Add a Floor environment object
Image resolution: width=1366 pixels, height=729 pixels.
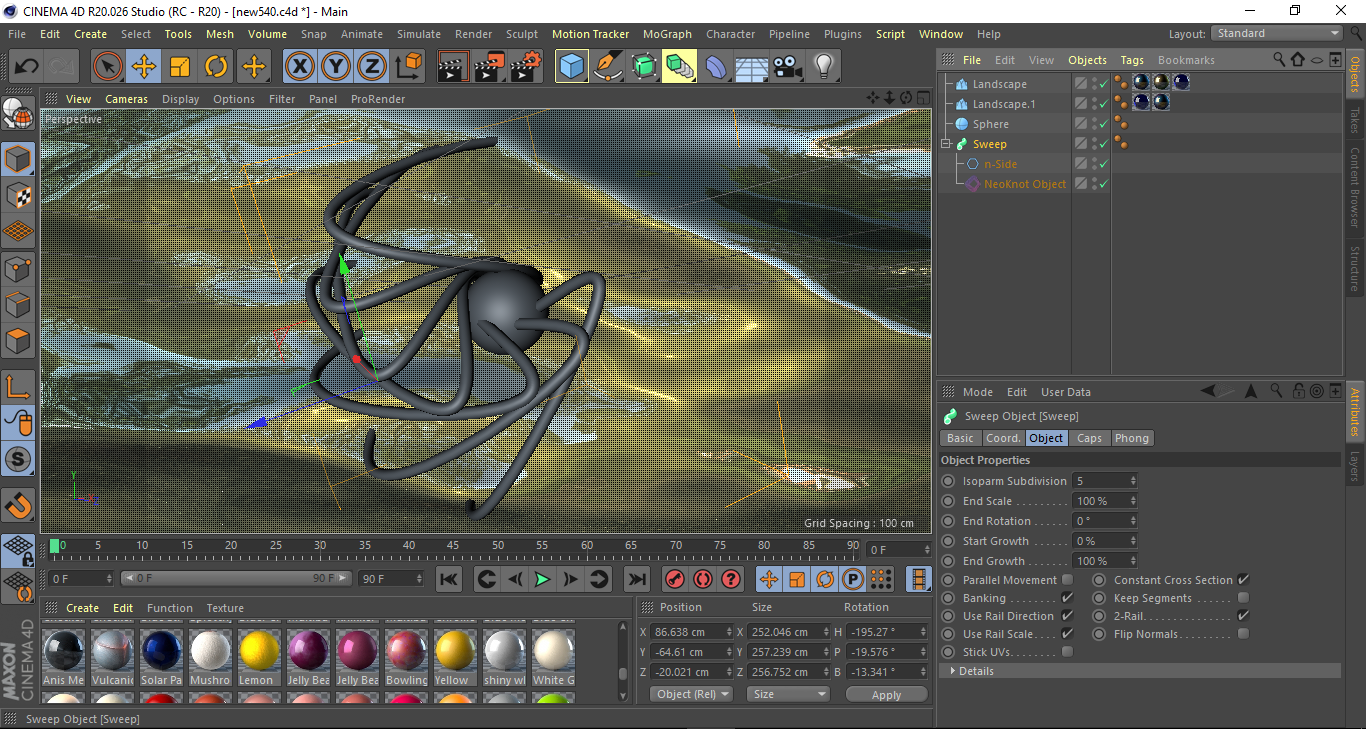click(x=752, y=67)
